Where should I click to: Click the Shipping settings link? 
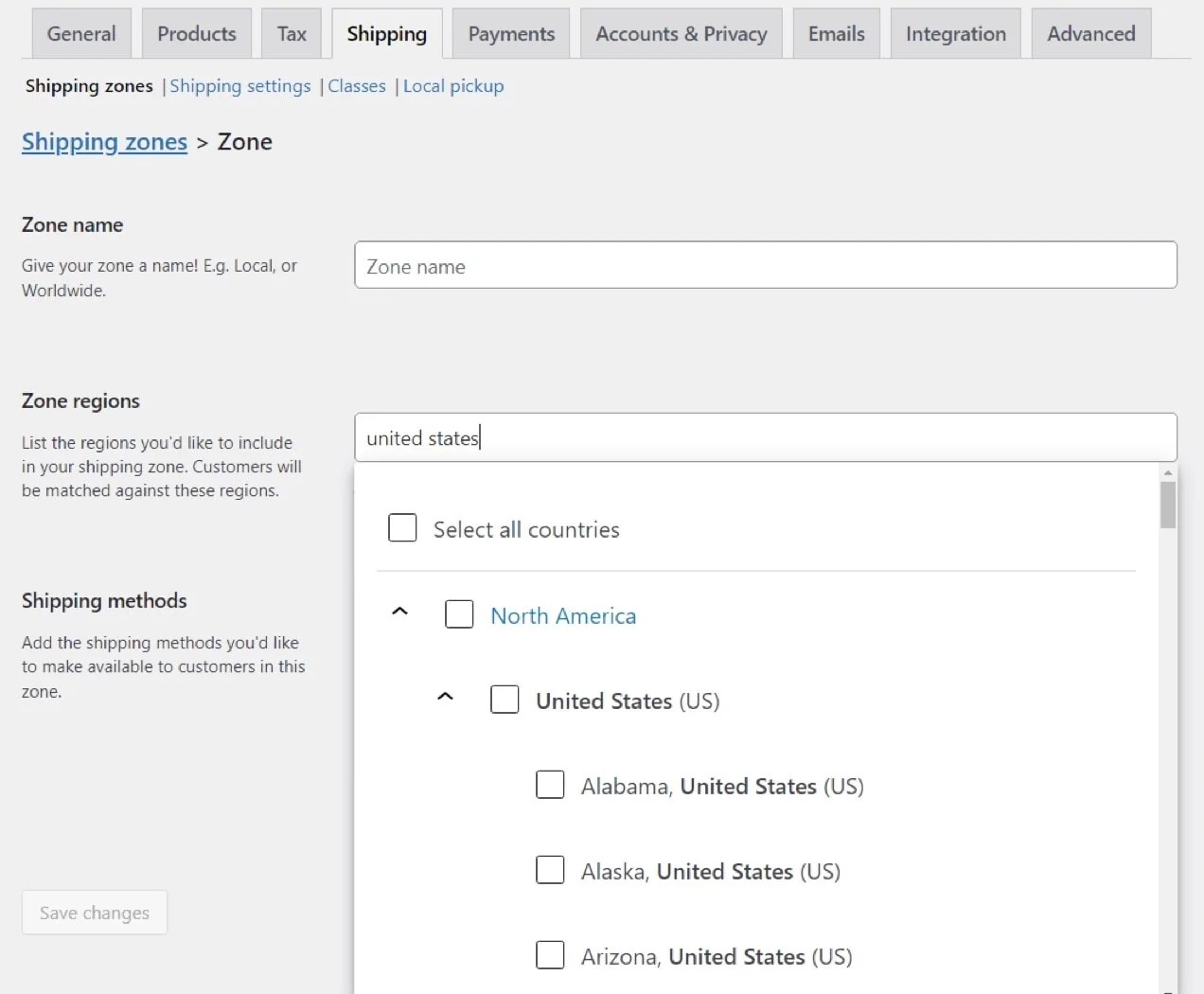pos(240,86)
